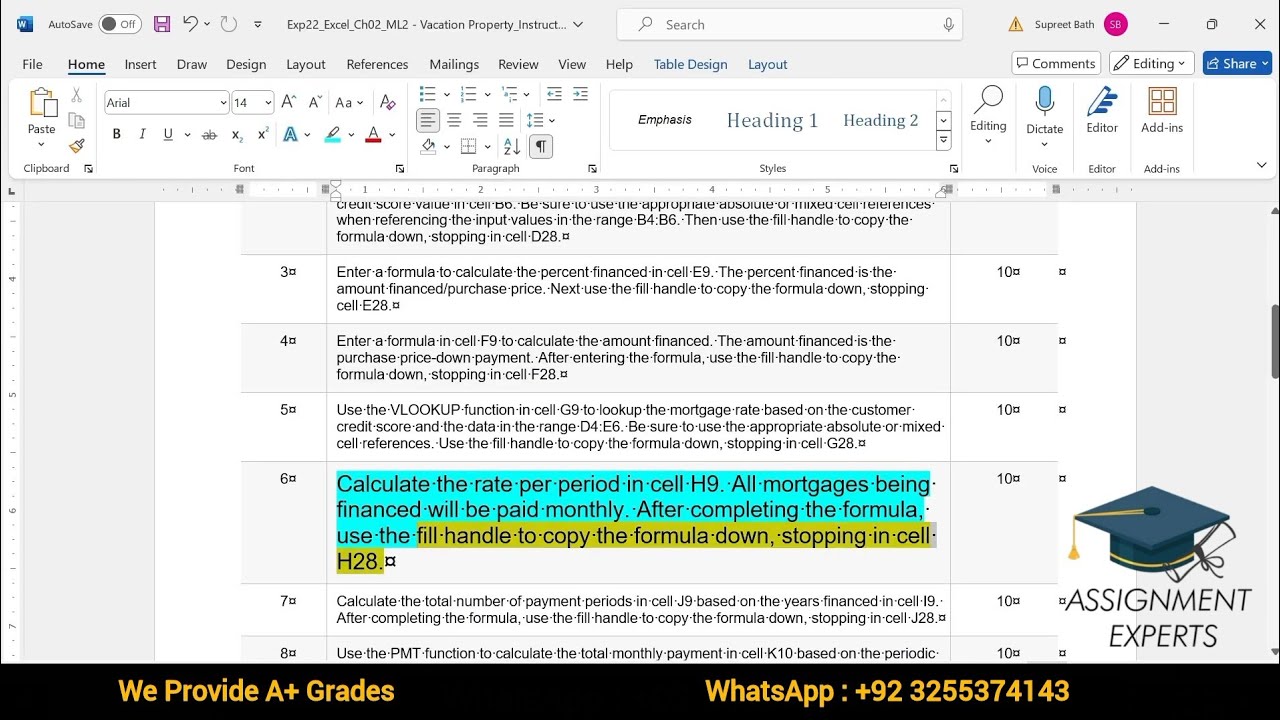Increase font size

pyautogui.click(x=288, y=102)
